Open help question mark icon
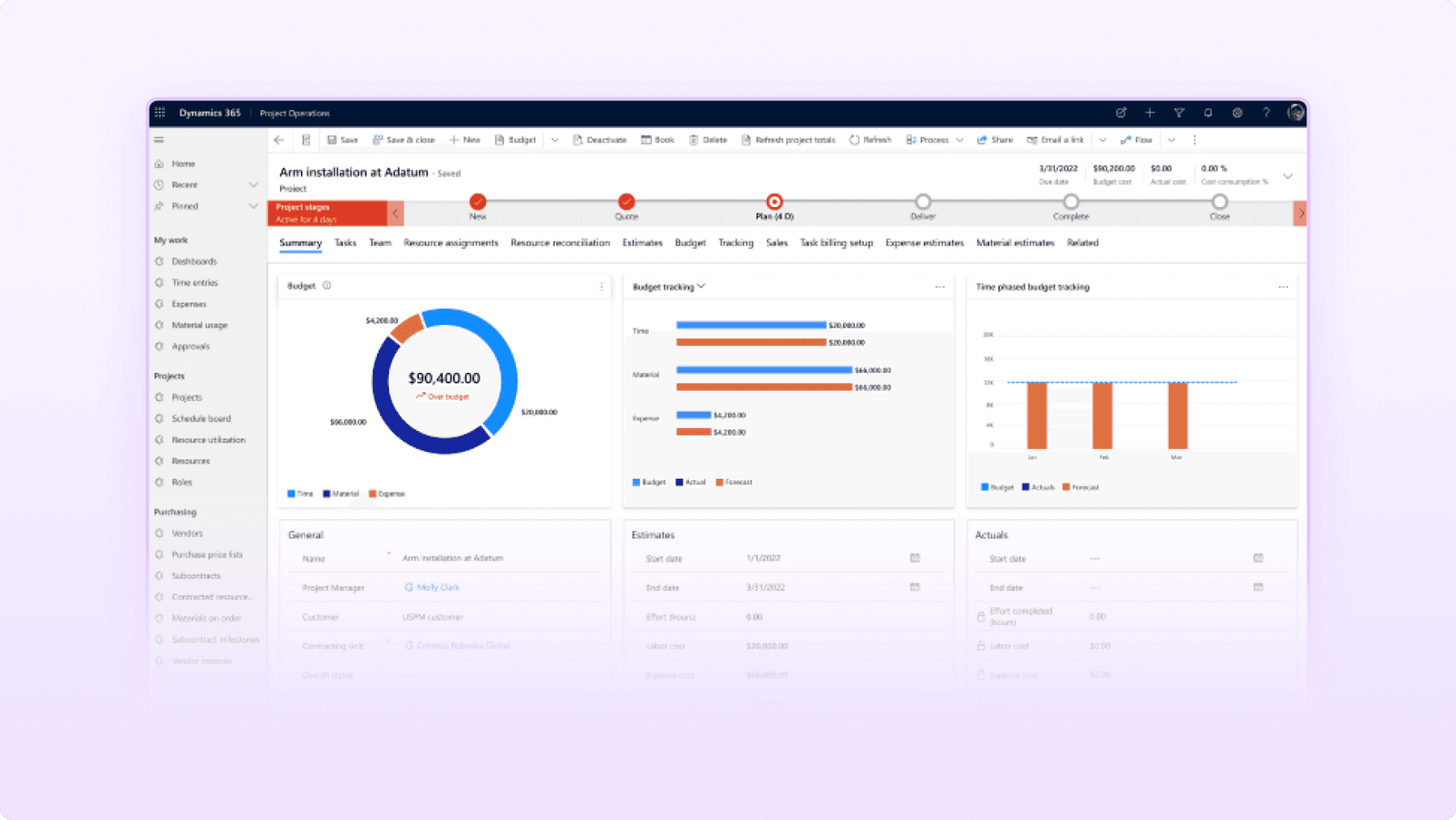 tap(1266, 113)
